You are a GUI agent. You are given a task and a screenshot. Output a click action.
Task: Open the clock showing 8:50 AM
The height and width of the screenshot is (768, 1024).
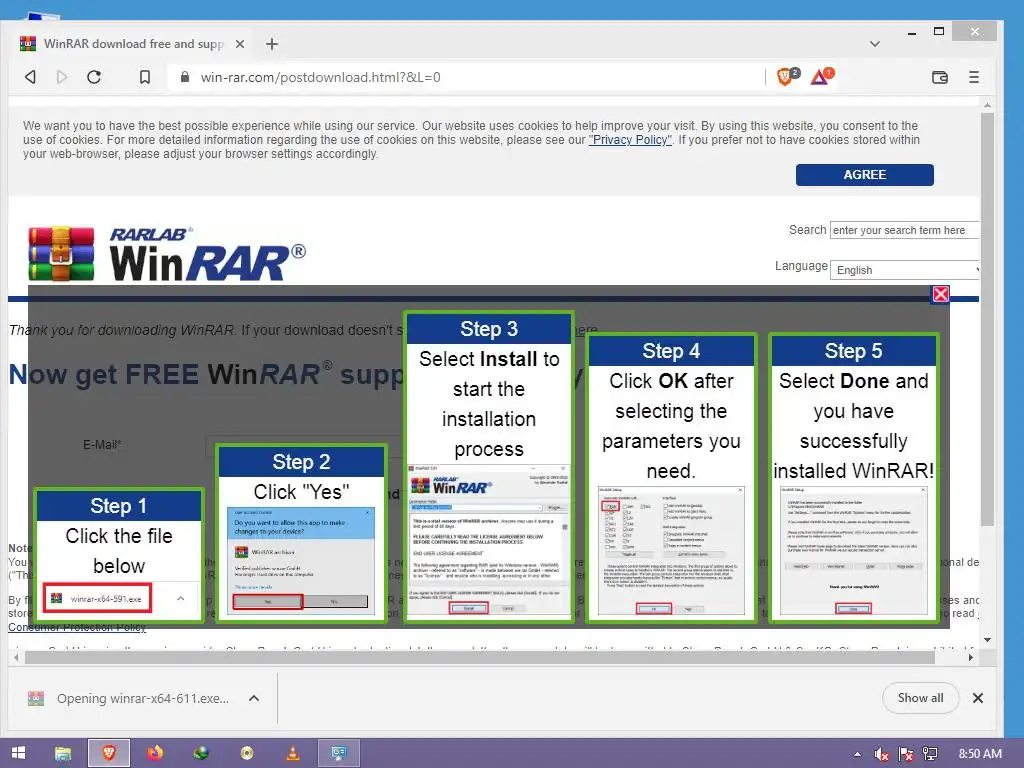[980, 754]
